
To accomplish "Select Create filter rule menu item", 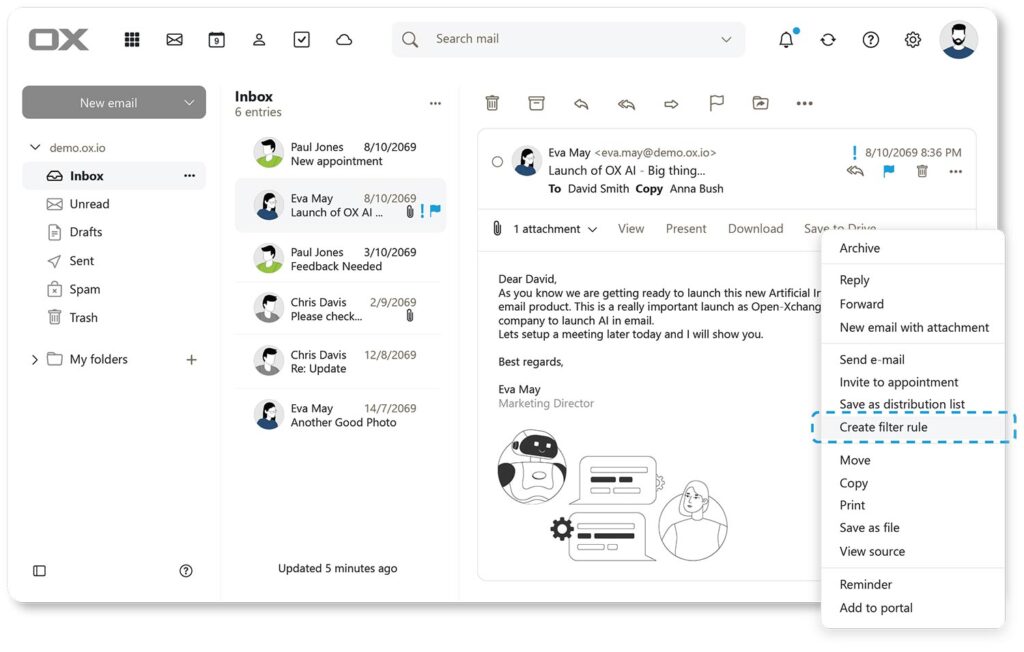I will pos(883,427).
